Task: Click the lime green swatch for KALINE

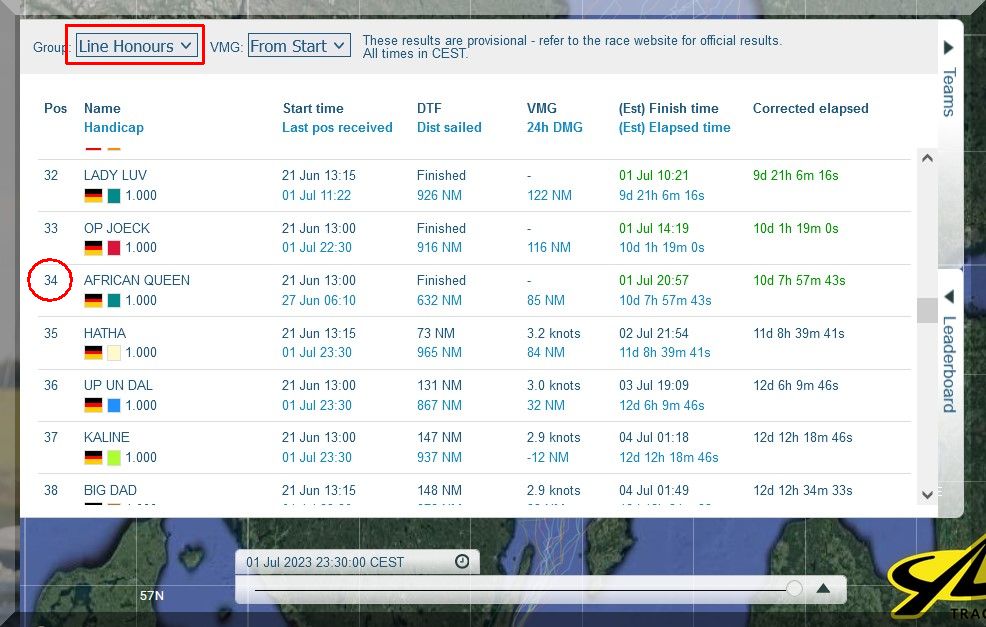Action: (x=114, y=458)
